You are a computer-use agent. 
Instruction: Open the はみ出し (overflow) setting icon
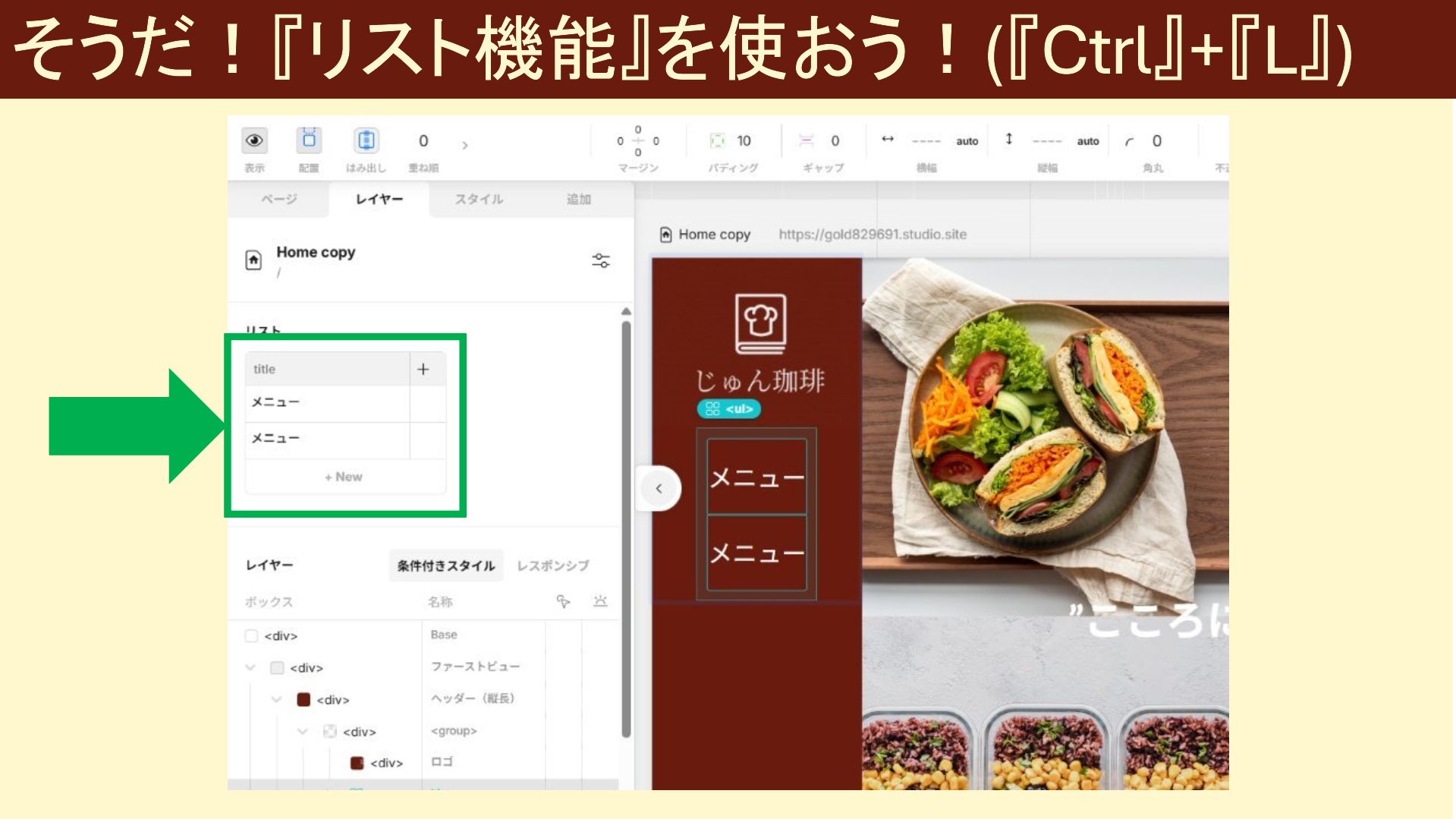[366, 140]
